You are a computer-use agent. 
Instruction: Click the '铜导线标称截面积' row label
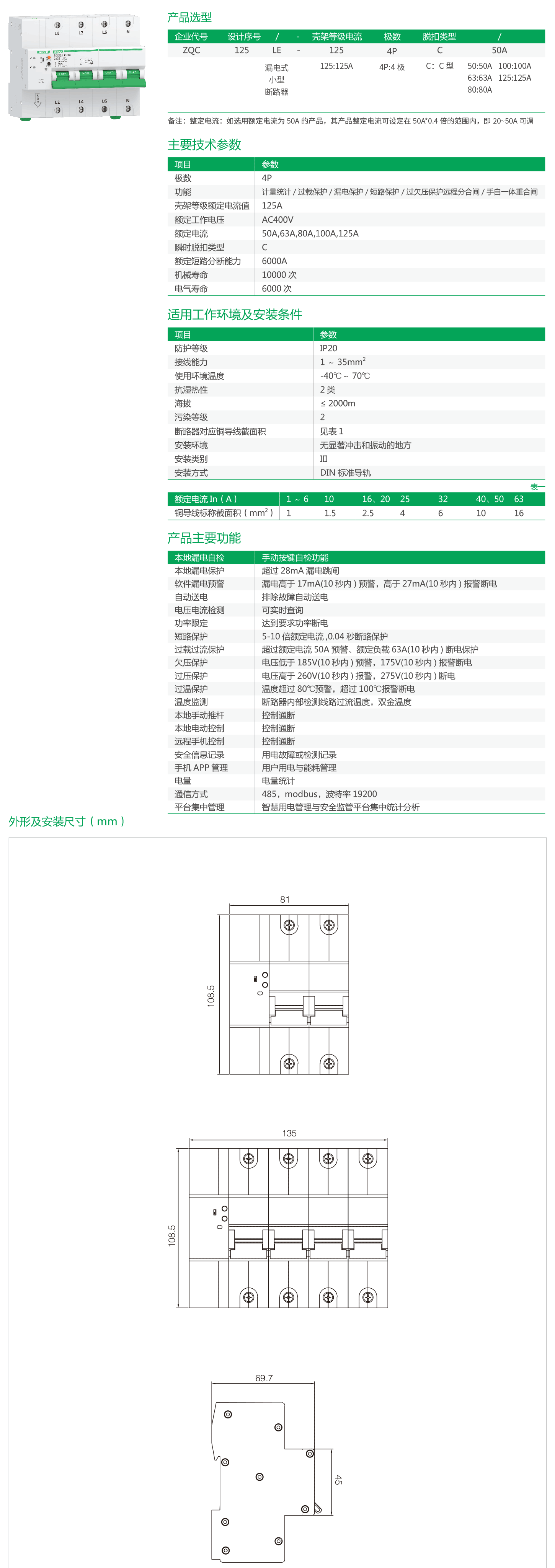pos(224,512)
